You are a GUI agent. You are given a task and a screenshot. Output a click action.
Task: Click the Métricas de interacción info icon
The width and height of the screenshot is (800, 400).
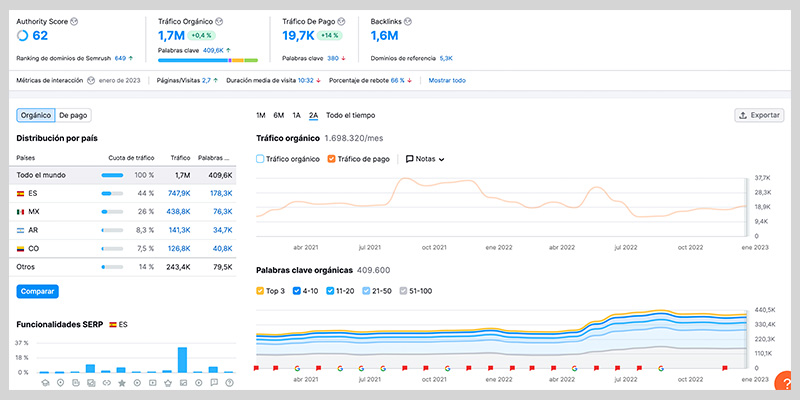pos(91,81)
